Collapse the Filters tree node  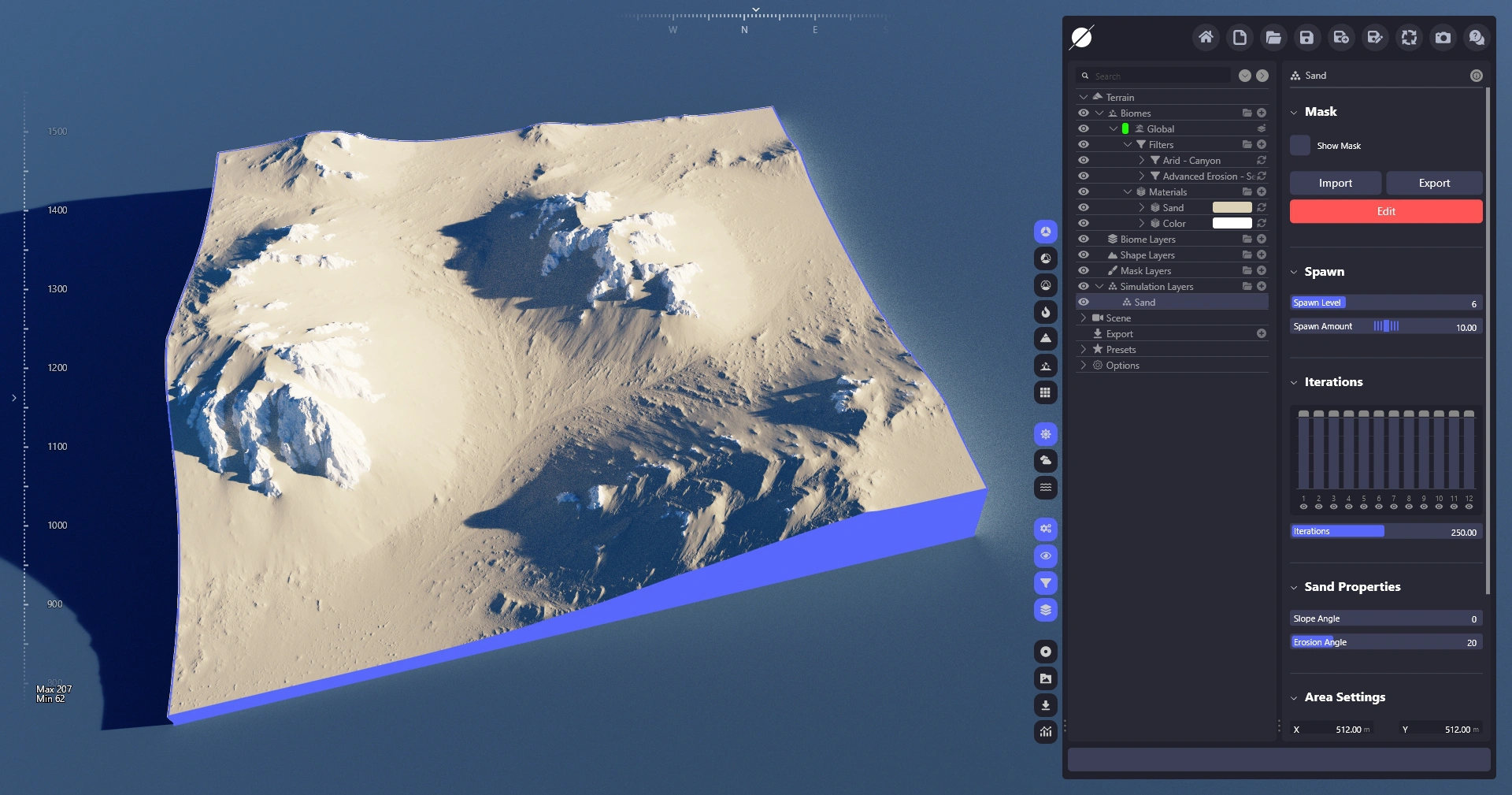click(x=1128, y=144)
